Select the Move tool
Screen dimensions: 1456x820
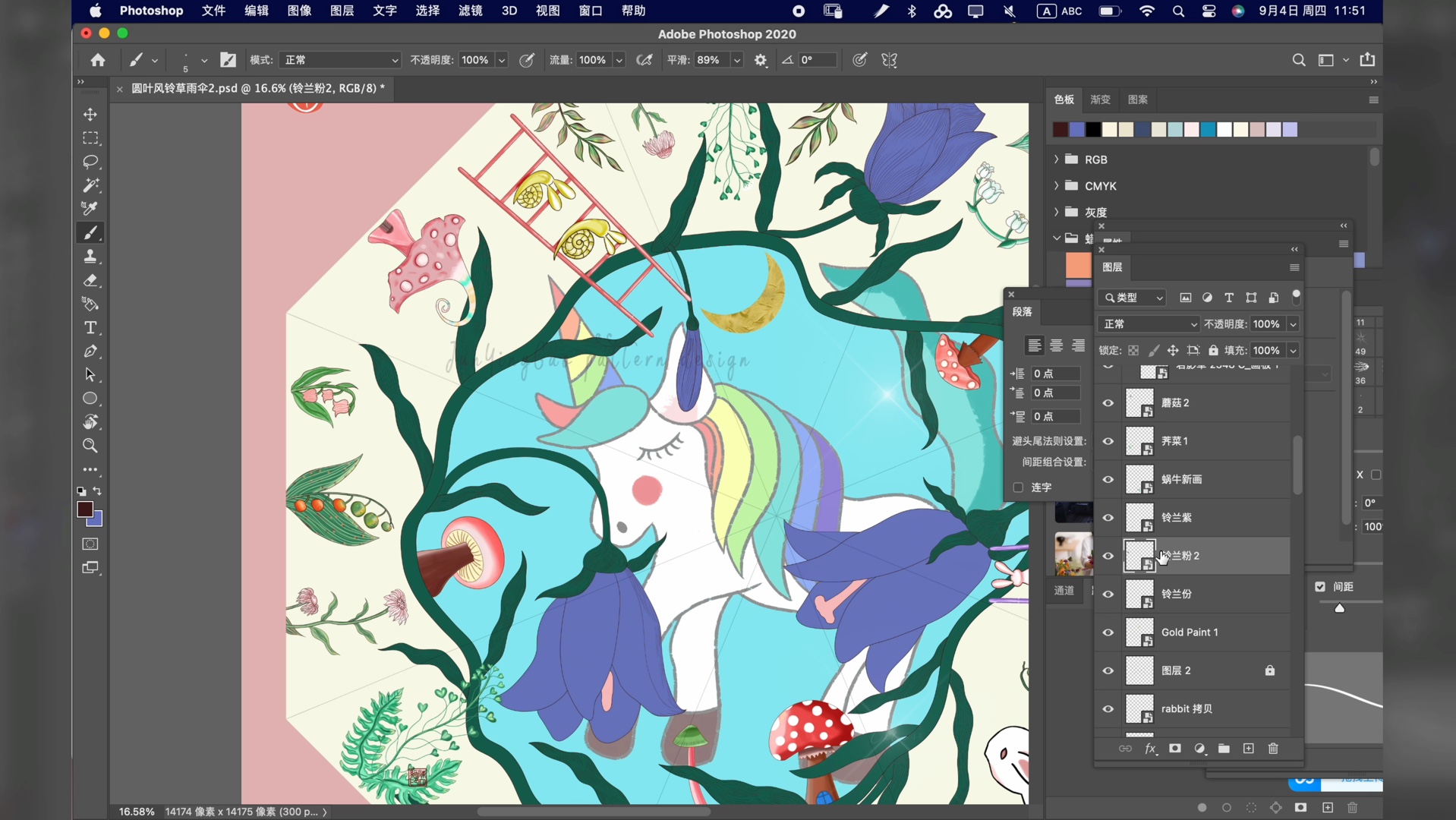90,115
